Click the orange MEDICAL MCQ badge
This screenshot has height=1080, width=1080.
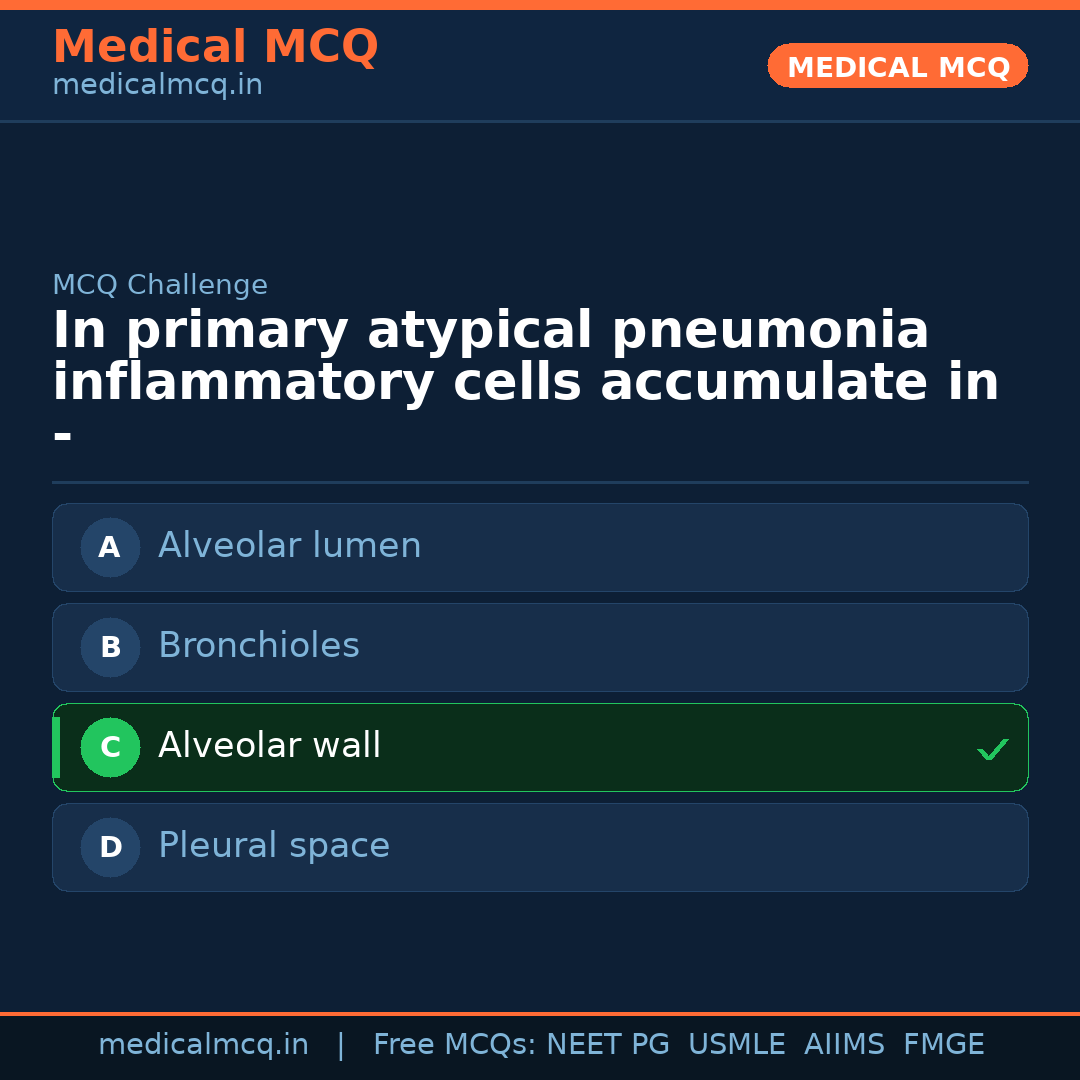[x=897, y=67]
